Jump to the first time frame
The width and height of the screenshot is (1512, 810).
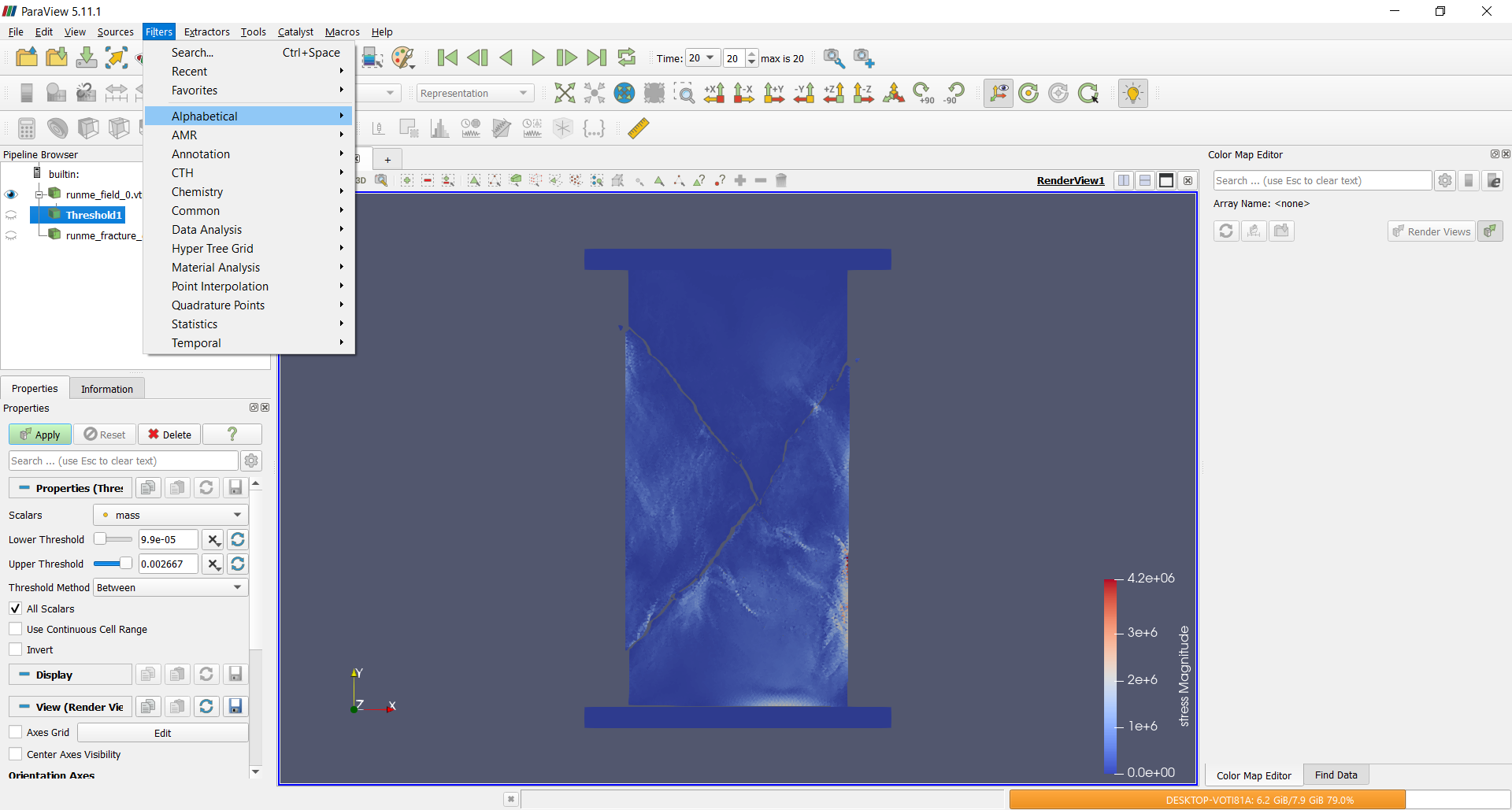447,57
